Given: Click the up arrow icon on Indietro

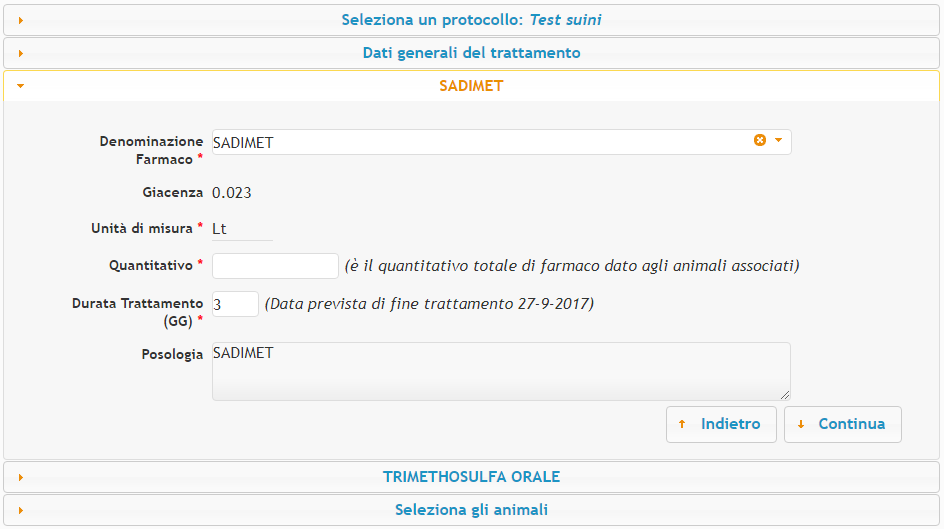Looking at the screenshot, I should pos(682,424).
